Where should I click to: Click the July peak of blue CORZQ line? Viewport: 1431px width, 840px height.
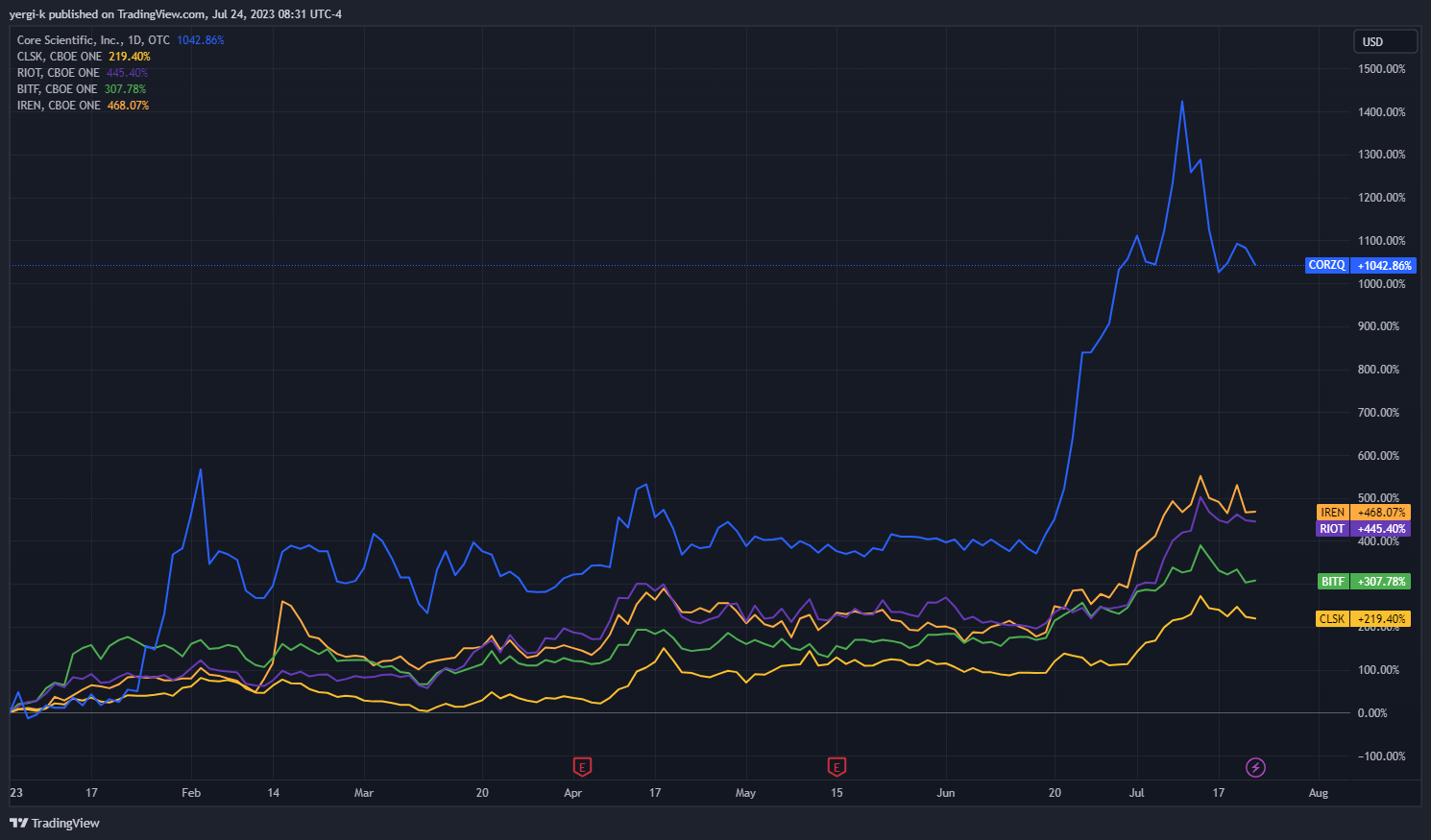click(x=1182, y=102)
